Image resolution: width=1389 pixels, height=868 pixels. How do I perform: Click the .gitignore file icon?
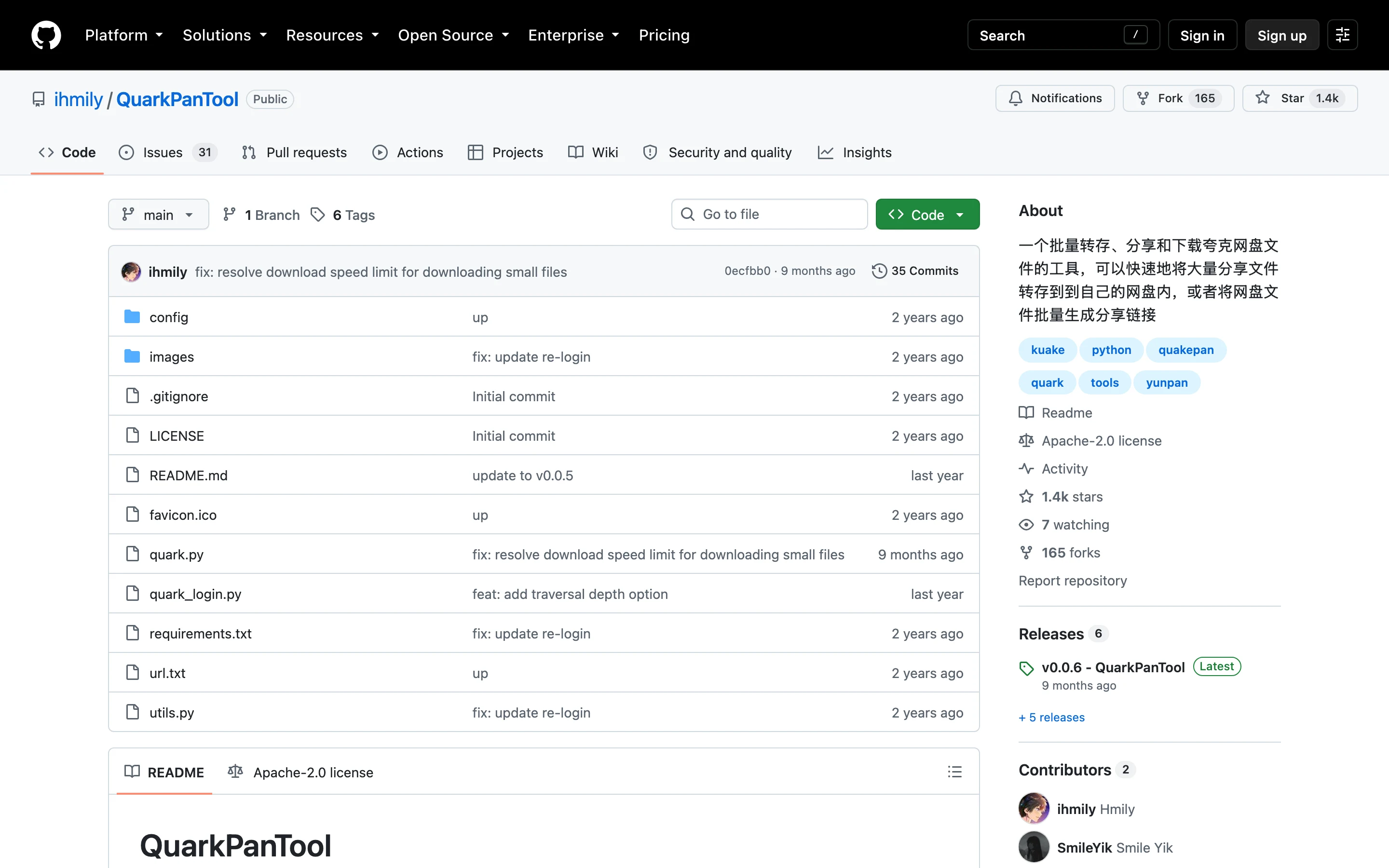tap(132, 396)
